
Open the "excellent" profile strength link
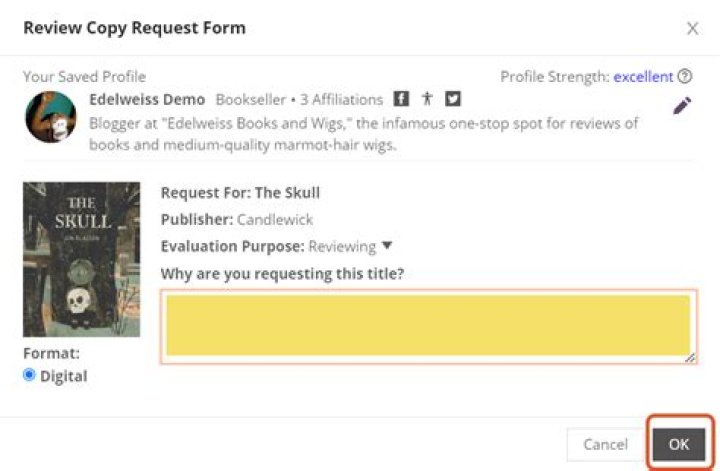point(643,76)
